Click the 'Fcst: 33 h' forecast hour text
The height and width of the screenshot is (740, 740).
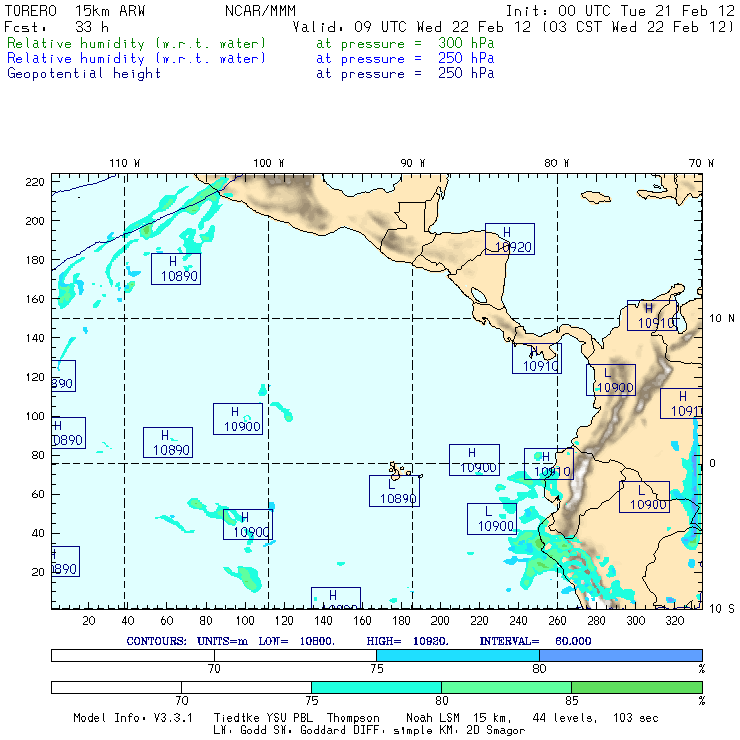[x=56, y=27]
